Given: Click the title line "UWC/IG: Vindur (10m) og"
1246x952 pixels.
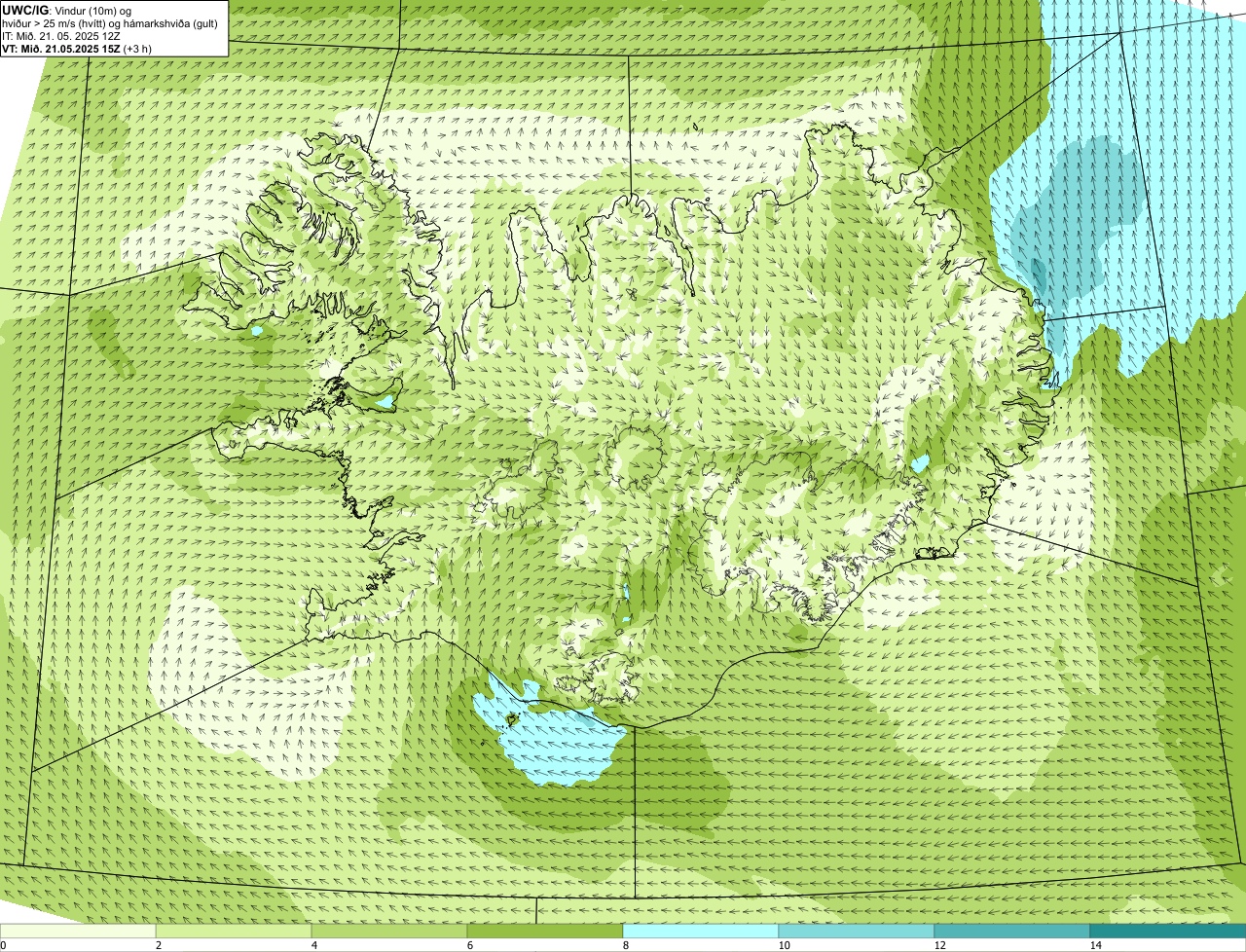Looking at the screenshot, I should point(66,10).
